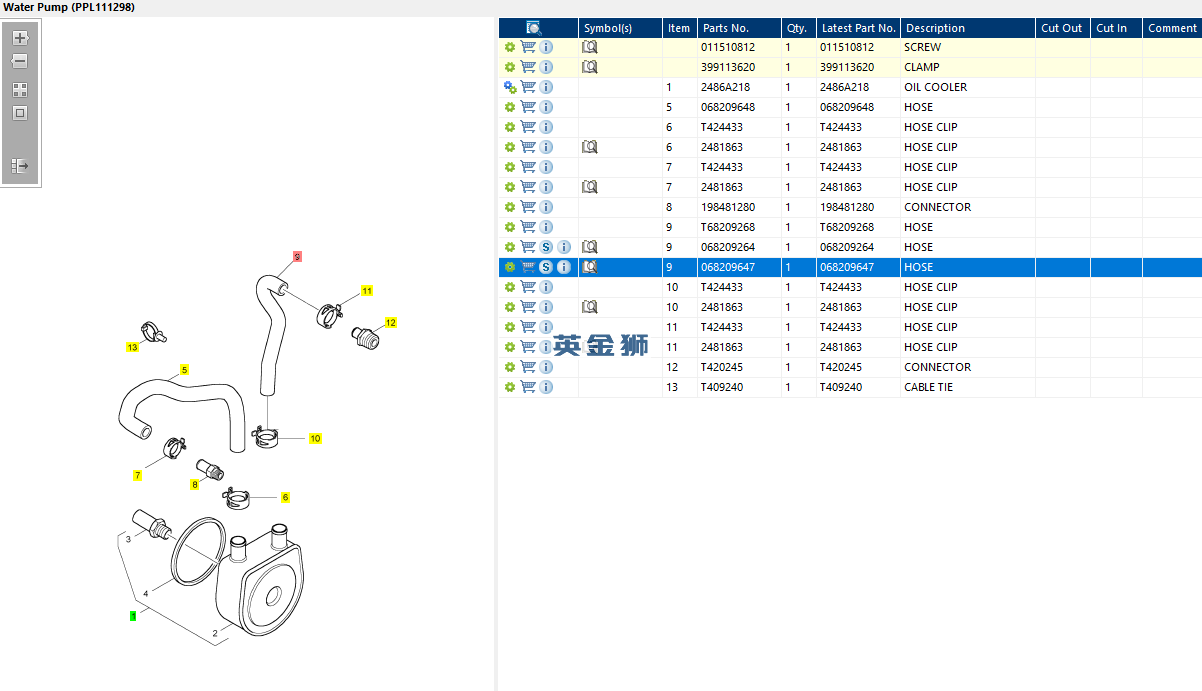Click the four-squares grid view icon
Viewport: 1202px width, 691px height.
coord(20,90)
